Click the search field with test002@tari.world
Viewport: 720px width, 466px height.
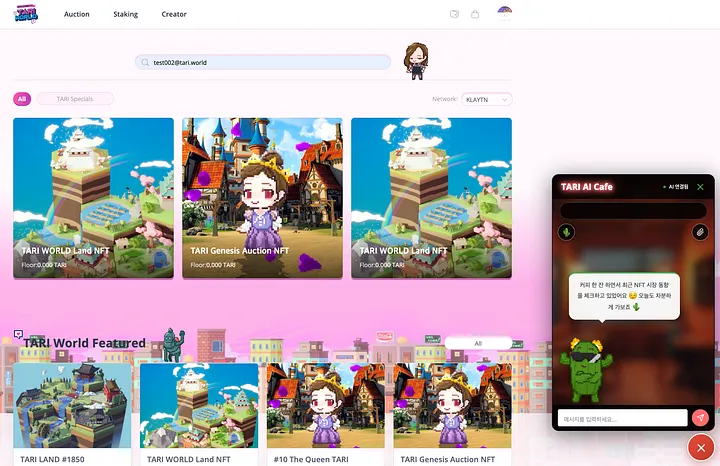click(263, 62)
